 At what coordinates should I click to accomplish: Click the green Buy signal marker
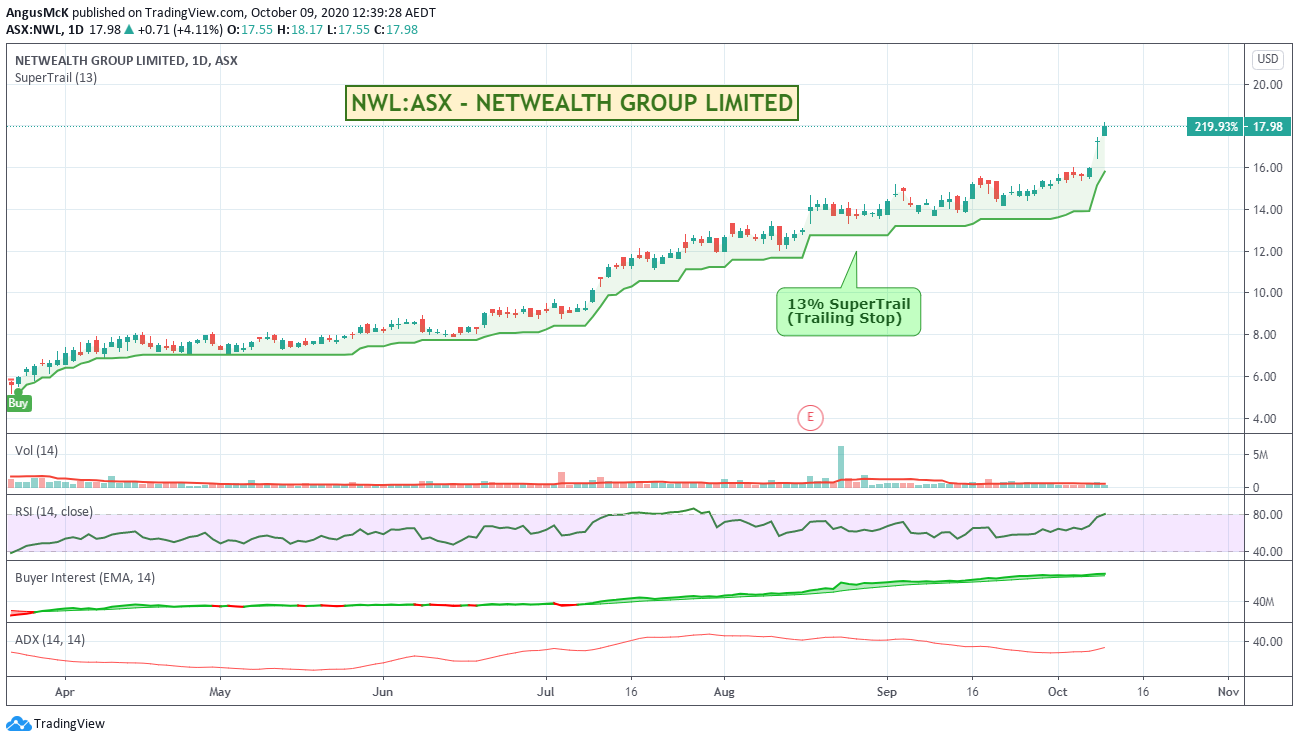click(x=19, y=403)
